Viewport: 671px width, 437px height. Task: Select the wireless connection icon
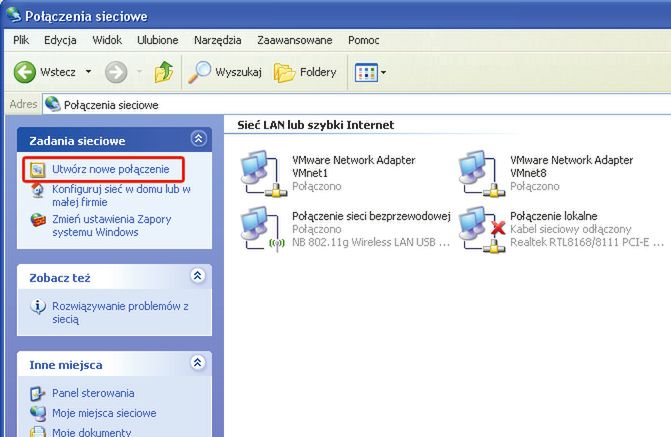(x=263, y=229)
